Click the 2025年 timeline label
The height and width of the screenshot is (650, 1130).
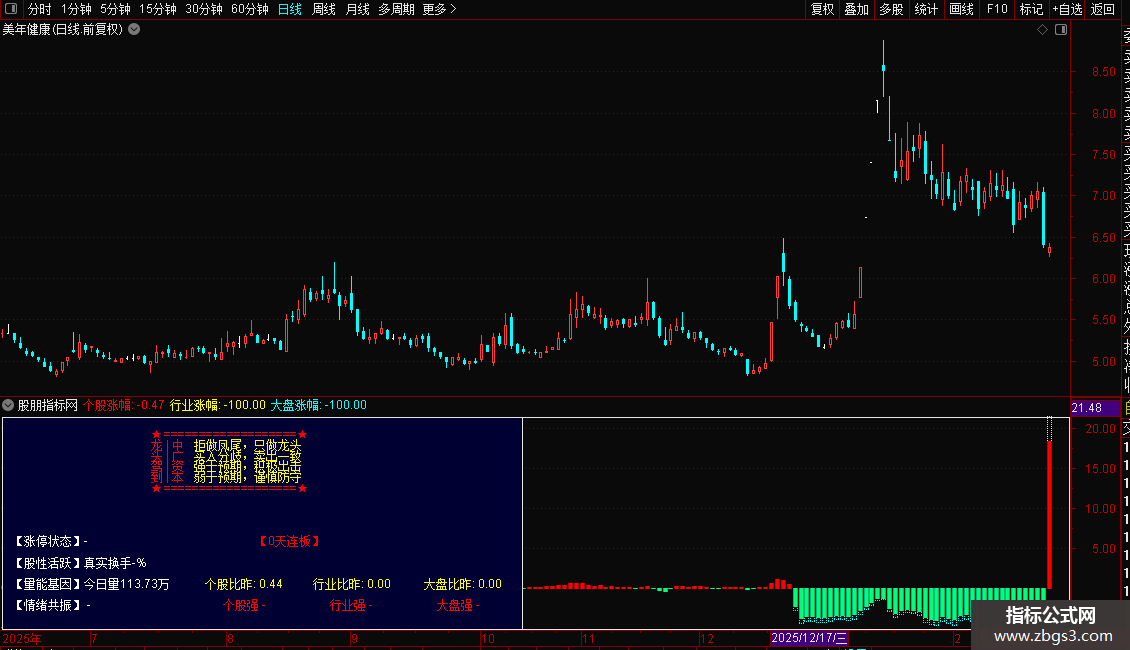click(x=22, y=638)
